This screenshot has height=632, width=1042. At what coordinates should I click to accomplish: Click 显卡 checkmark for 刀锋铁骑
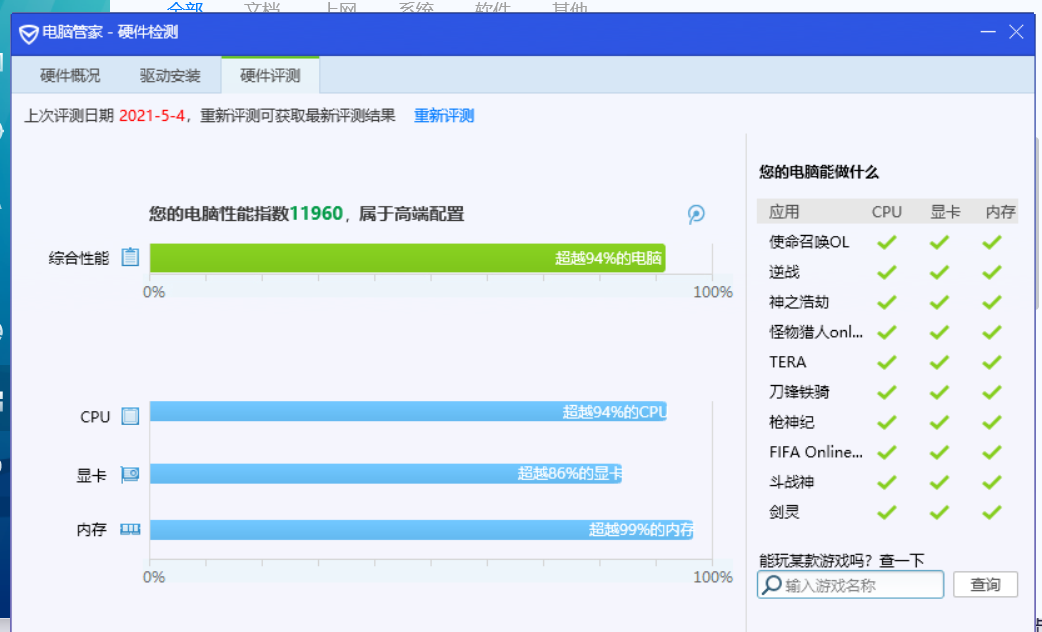(939, 392)
